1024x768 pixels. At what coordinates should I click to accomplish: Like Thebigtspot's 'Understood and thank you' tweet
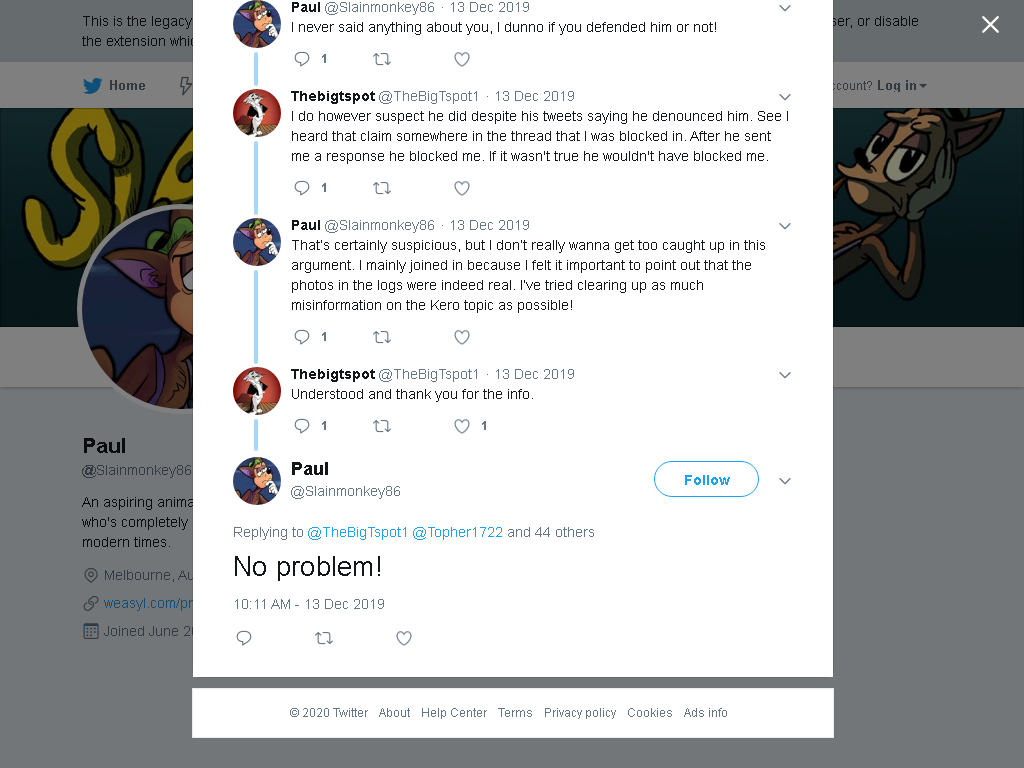coord(462,426)
